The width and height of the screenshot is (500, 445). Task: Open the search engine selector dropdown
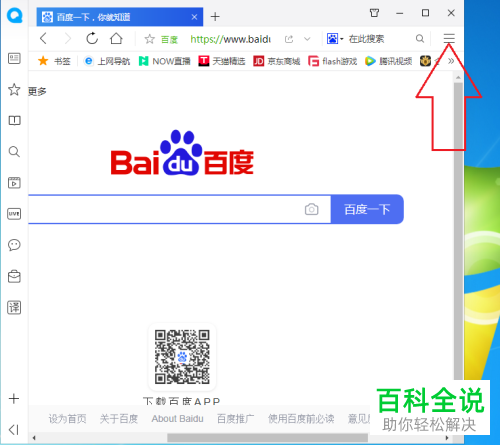[335, 39]
